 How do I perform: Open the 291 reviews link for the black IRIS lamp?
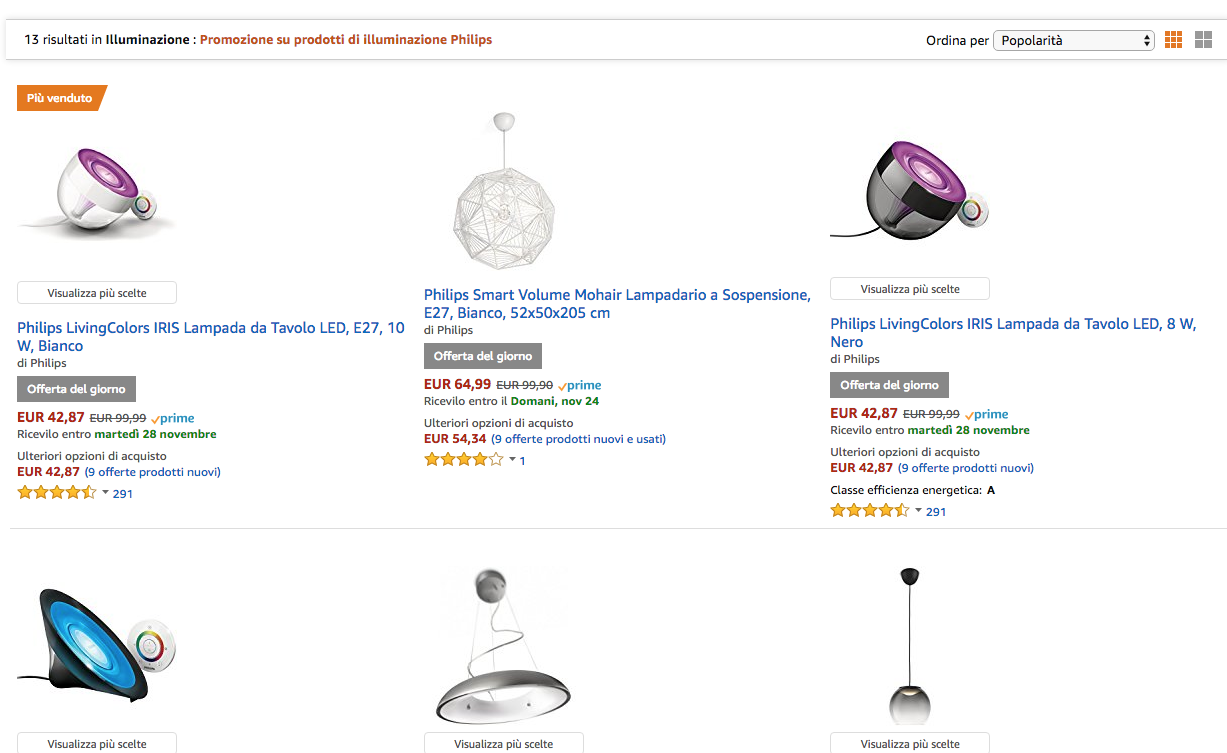(936, 511)
